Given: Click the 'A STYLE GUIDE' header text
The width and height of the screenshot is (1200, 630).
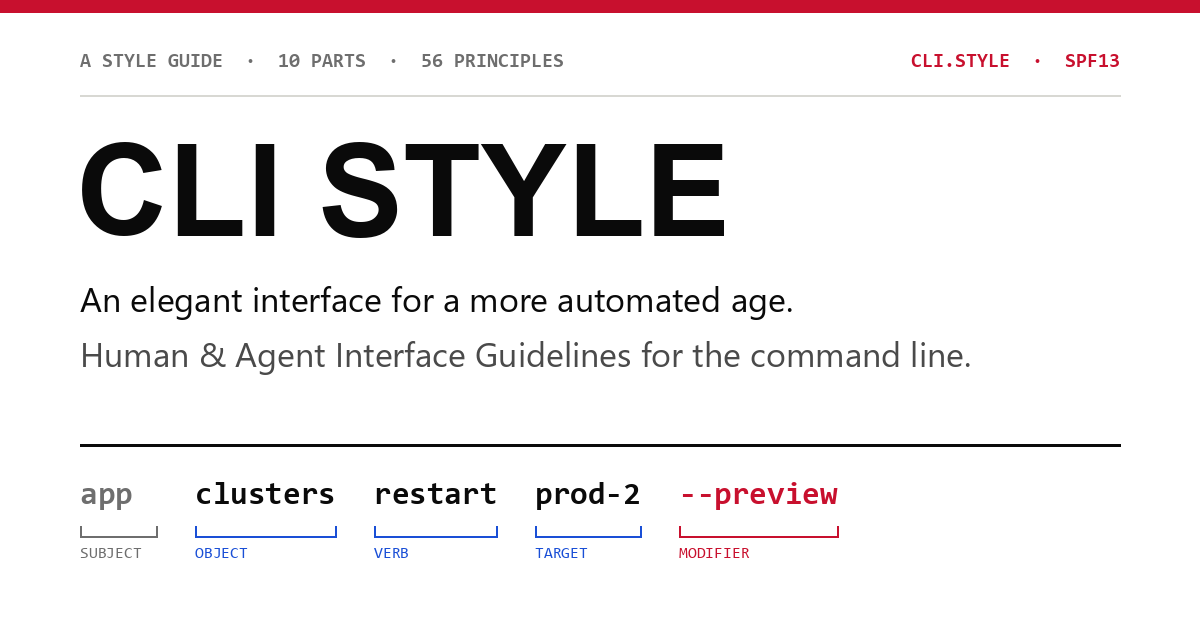Looking at the screenshot, I should [151, 61].
